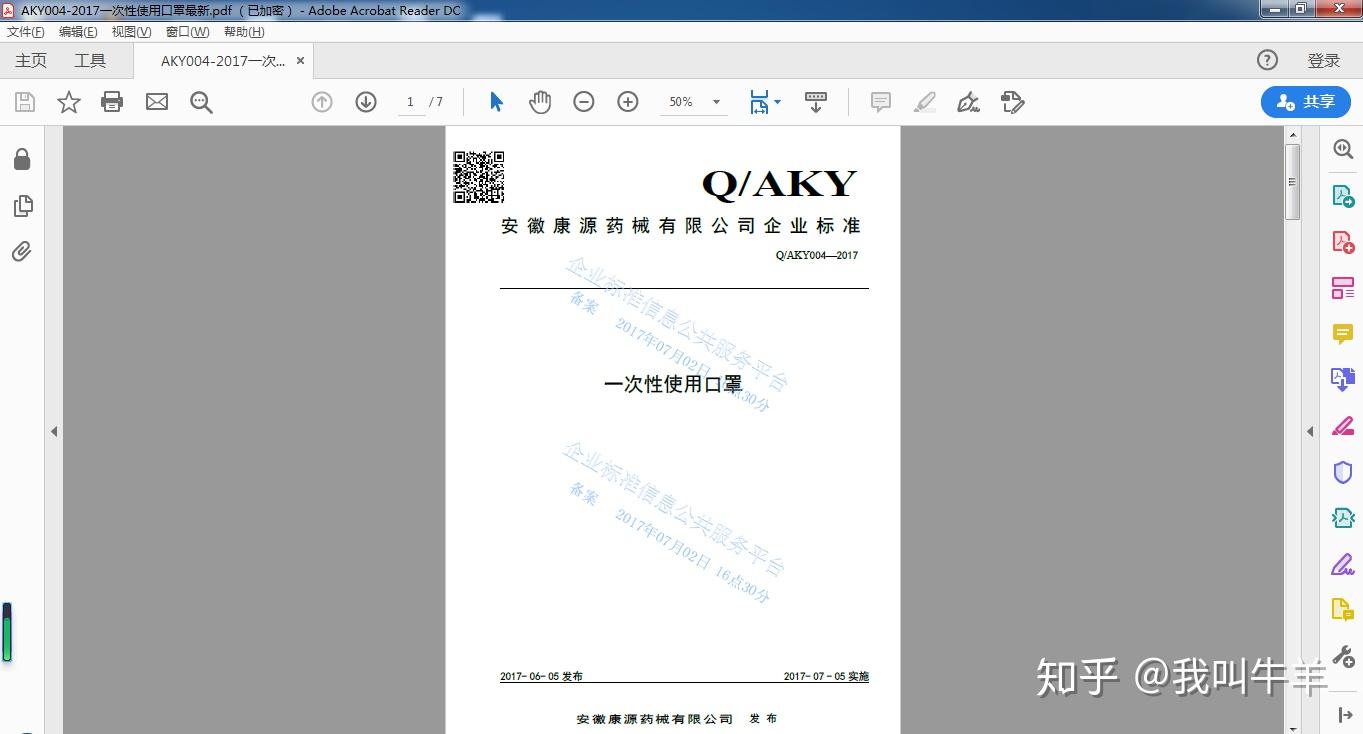Close the AKY004-2017 document tab

coord(300,61)
